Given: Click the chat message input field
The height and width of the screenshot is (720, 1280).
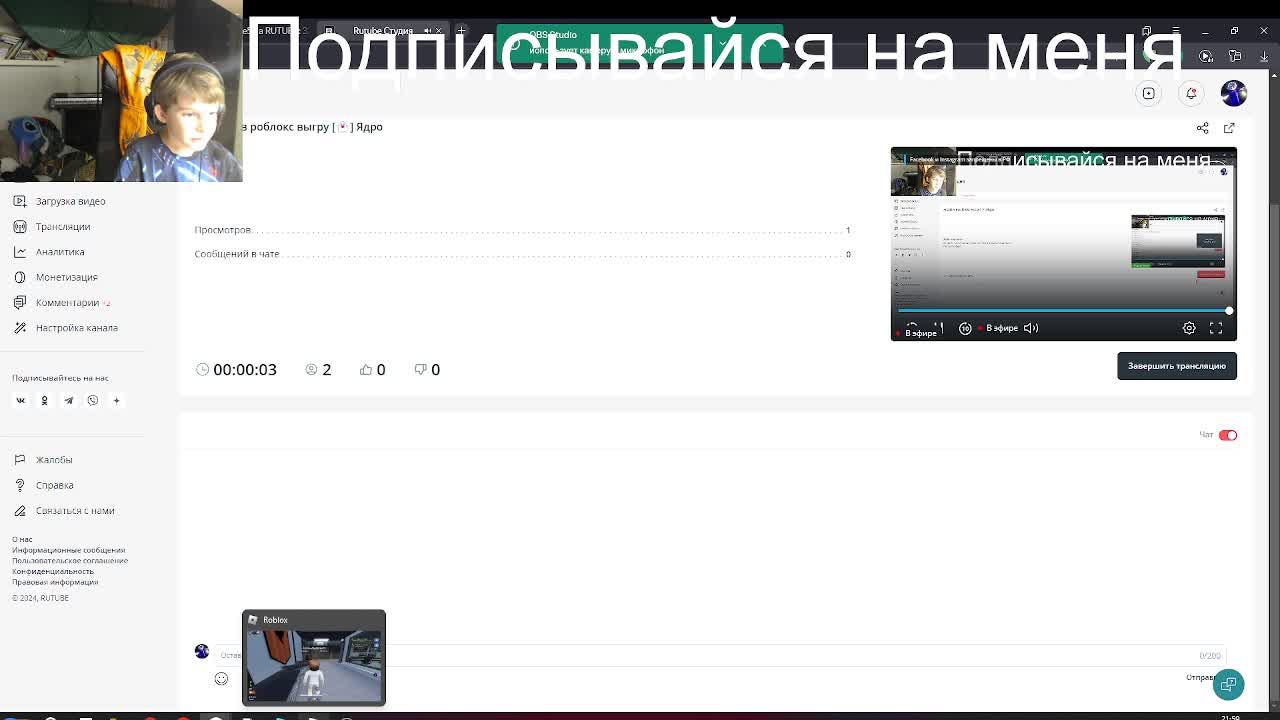Looking at the screenshot, I should [x=720, y=655].
